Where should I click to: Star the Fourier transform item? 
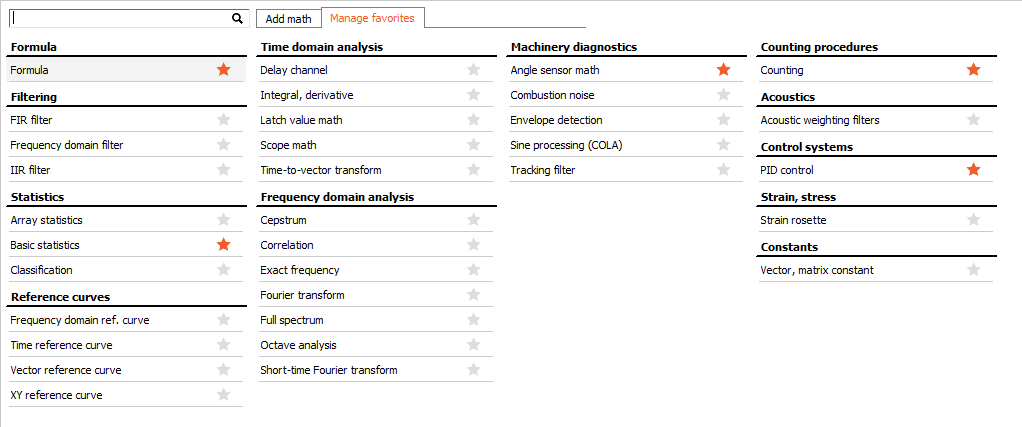pyautogui.click(x=474, y=295)
